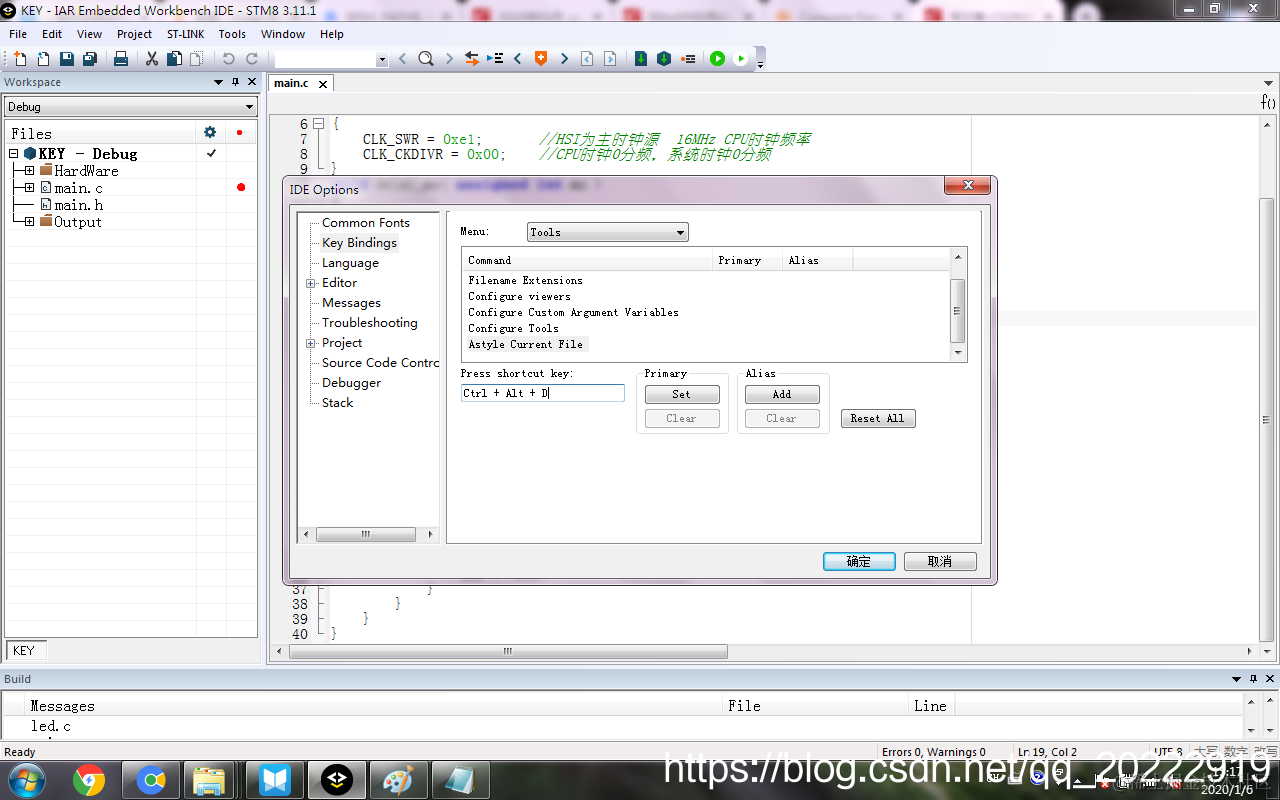Open the Window menu

(283, 34)
